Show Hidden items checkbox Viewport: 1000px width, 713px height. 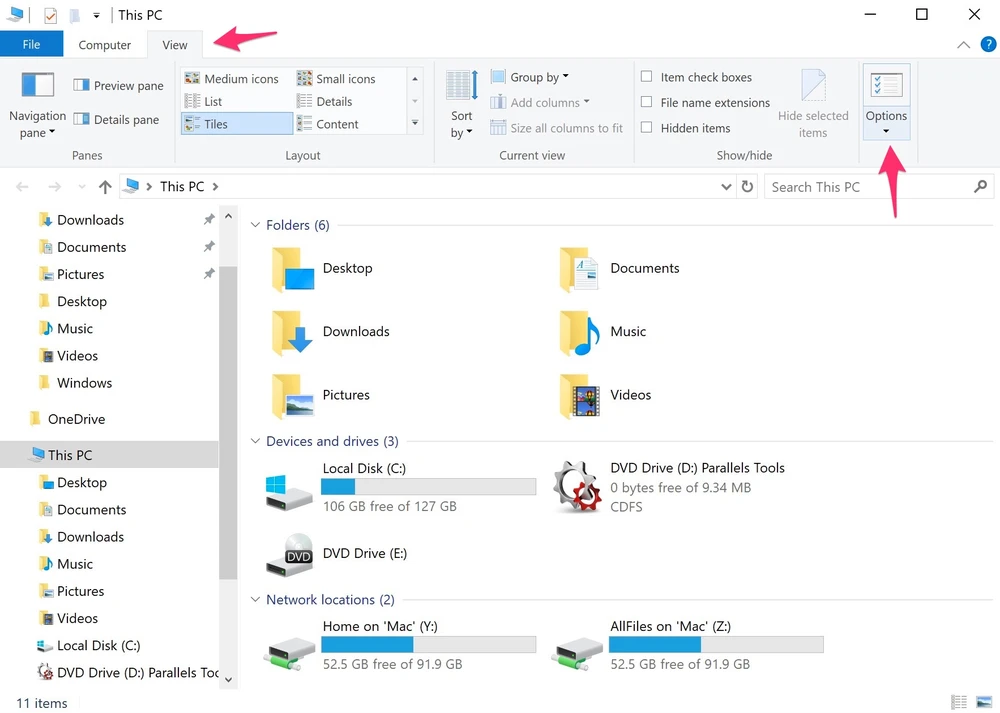pyautogui.click(x=647, y=128)
